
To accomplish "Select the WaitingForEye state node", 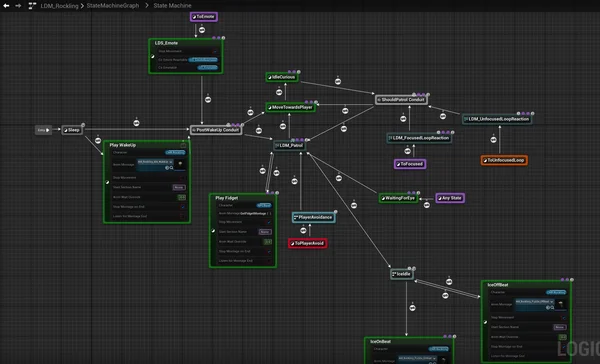I will click(x=398, y=198).
